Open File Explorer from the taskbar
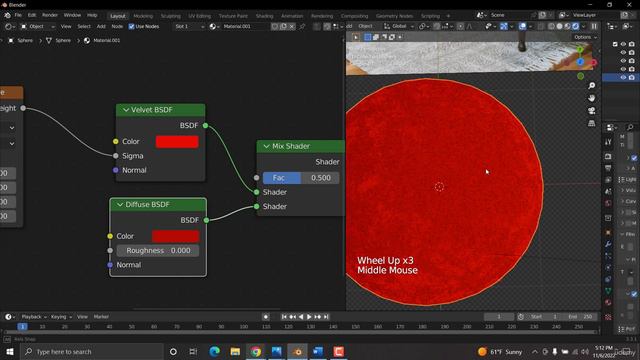 click(x=235, y=351)
